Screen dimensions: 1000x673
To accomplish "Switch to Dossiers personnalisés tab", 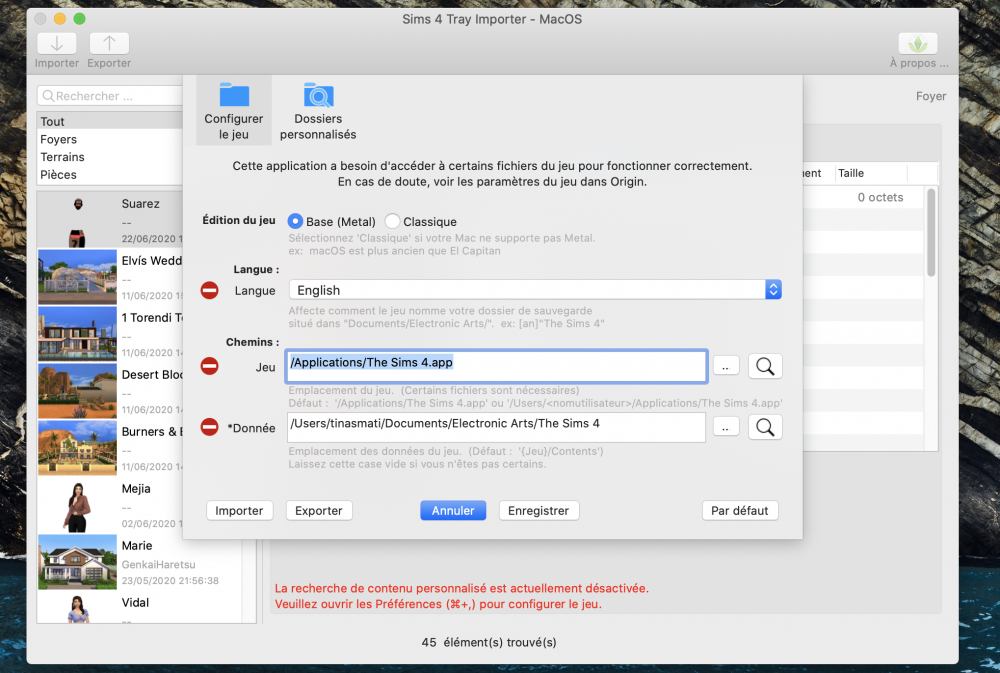I will tap(318, 110).
